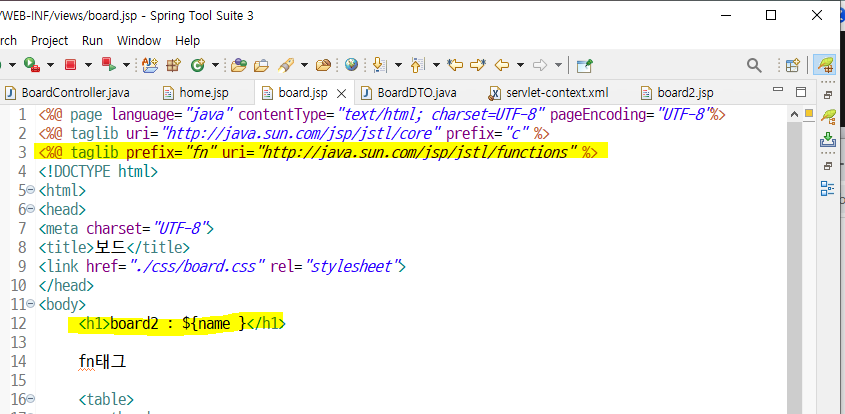Open the flashlight Search dropdown arrow
The image size is (845, 414).
[x=304, y=65]
